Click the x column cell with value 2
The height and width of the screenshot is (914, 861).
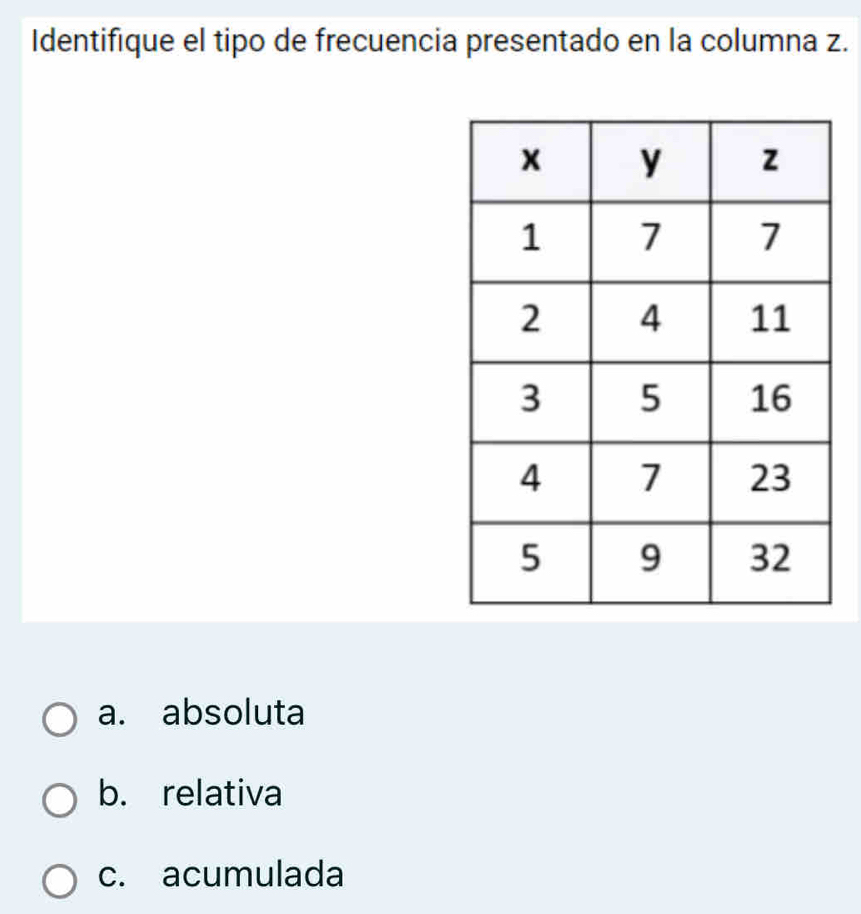point(530,321)
